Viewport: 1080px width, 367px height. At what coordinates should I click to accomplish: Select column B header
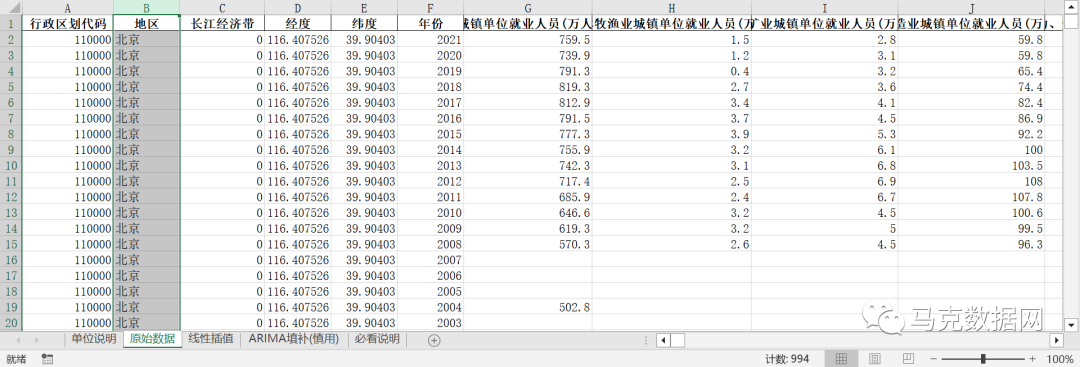point(147,8)
